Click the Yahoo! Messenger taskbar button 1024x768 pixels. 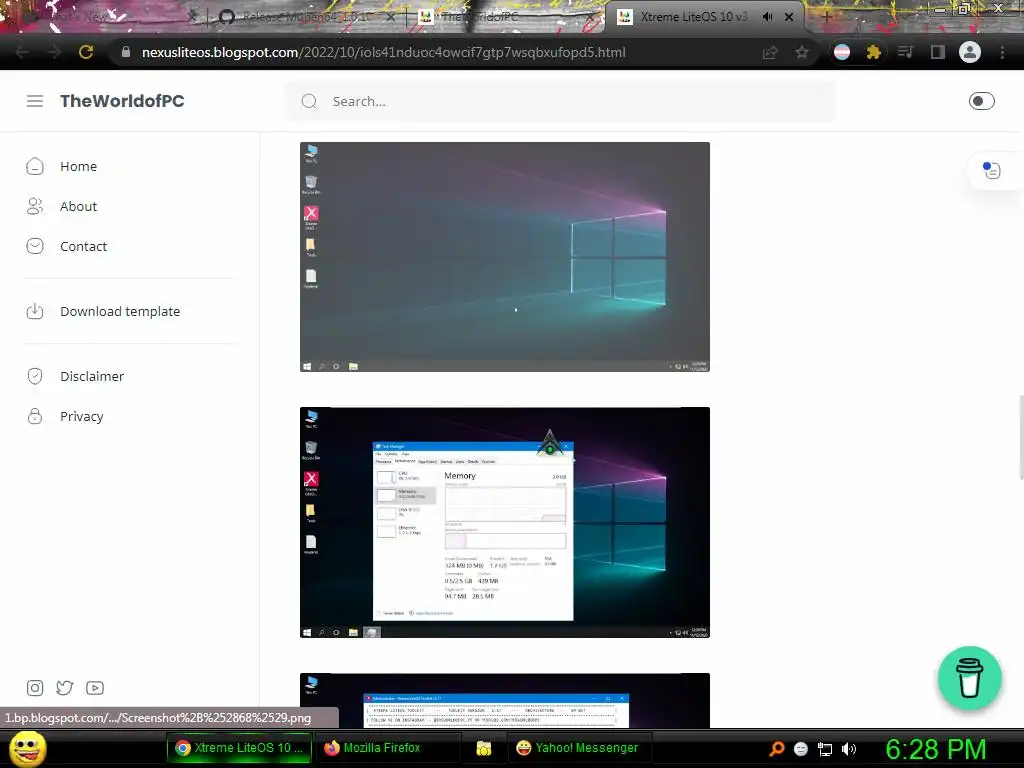coord(579,748)
